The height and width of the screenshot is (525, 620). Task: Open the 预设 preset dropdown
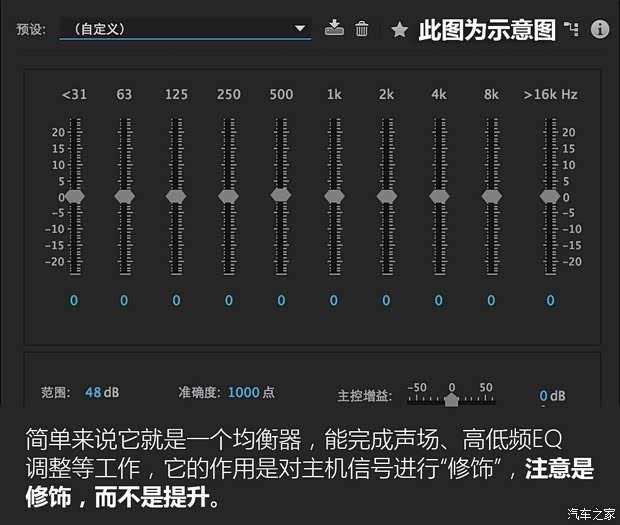tap(185, 28)
